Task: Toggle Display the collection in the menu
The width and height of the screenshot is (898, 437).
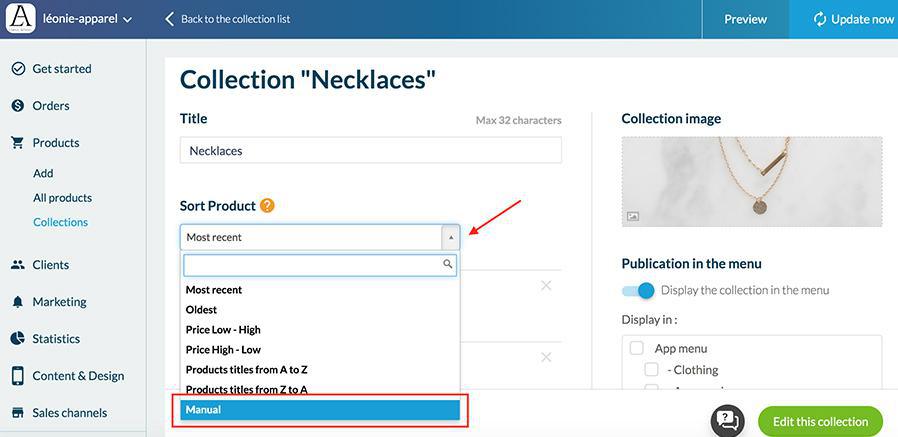Action: point(638,290)
